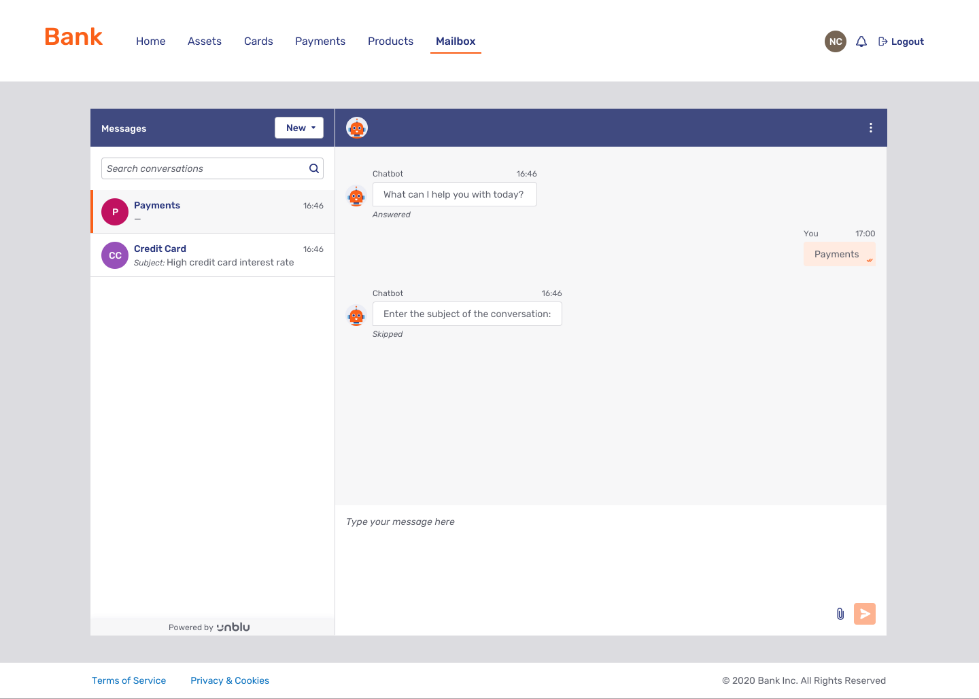Image resolution: width=979 pixels, height=699 pixels.
Task: Click the chatbot avatar in chat header
Action: coord(357,127)
